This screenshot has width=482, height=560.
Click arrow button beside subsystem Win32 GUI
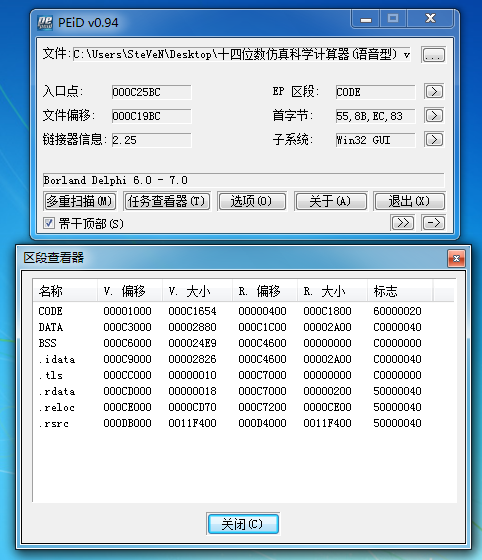pos(434,139)
